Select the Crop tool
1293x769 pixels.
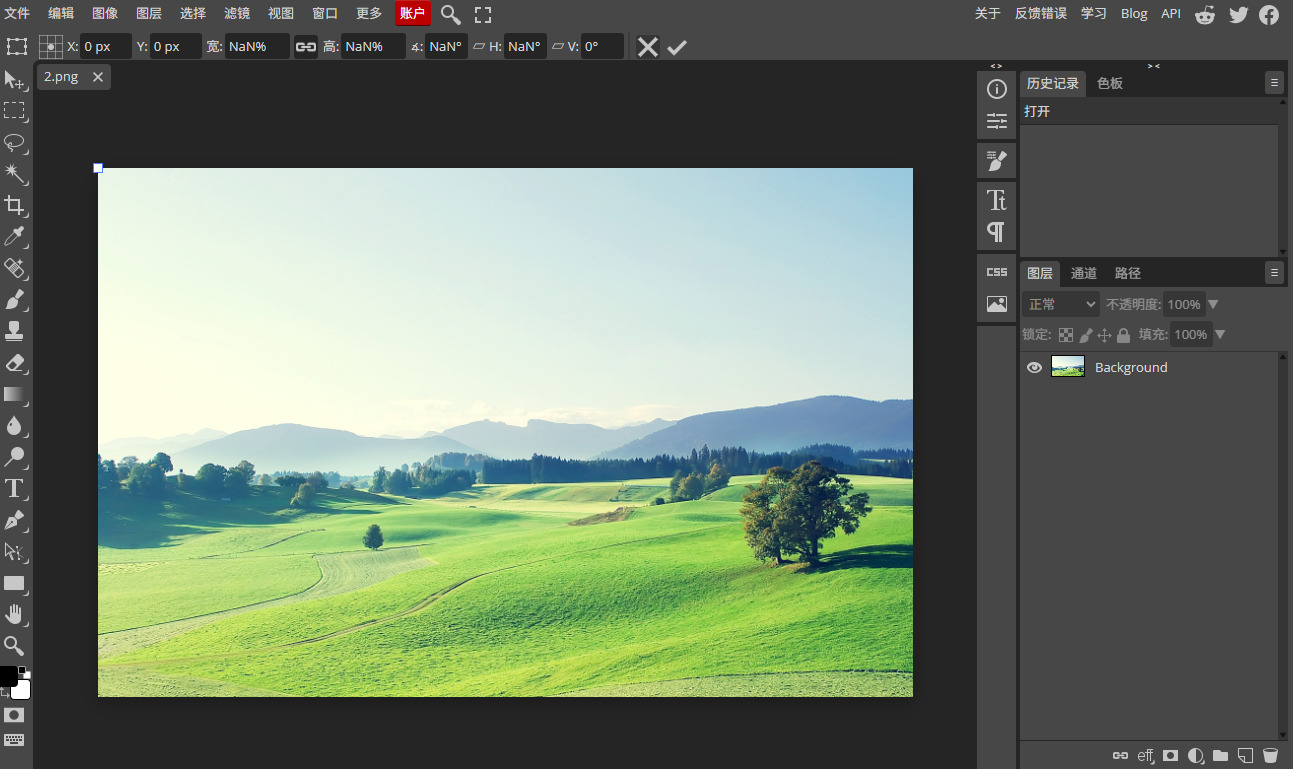pos(14,206)
